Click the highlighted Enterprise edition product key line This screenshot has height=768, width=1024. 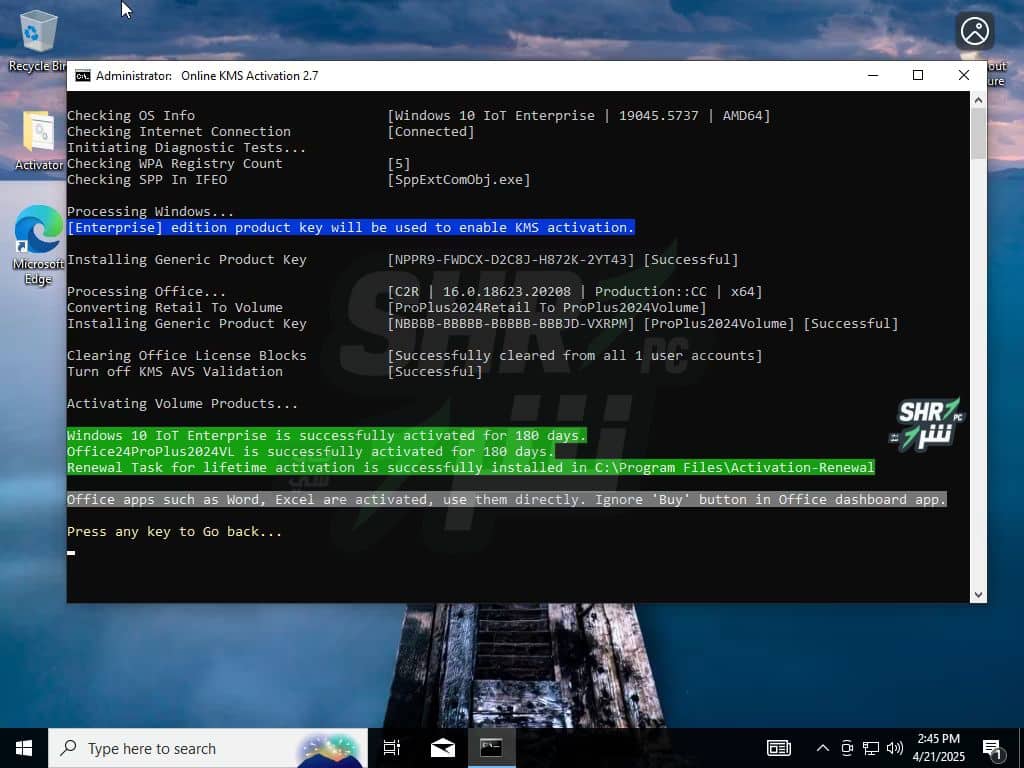pyautogui.click(x=351, y=227)
